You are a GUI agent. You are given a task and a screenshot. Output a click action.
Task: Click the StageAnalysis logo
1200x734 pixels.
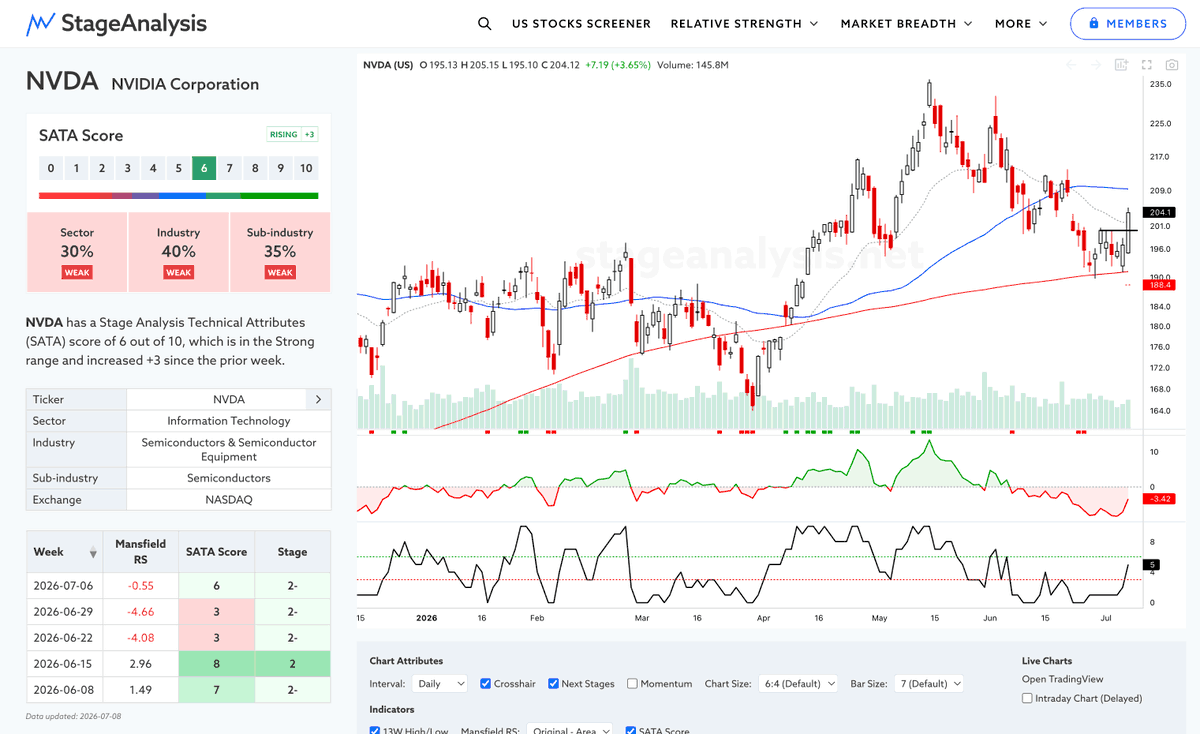[x=116, y=23]
